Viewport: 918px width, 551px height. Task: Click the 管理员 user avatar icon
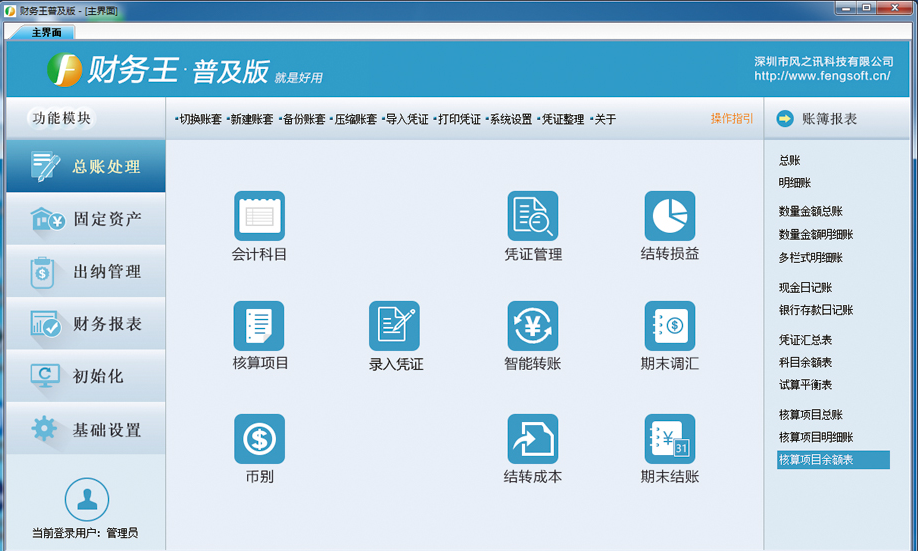pos(87,499)
